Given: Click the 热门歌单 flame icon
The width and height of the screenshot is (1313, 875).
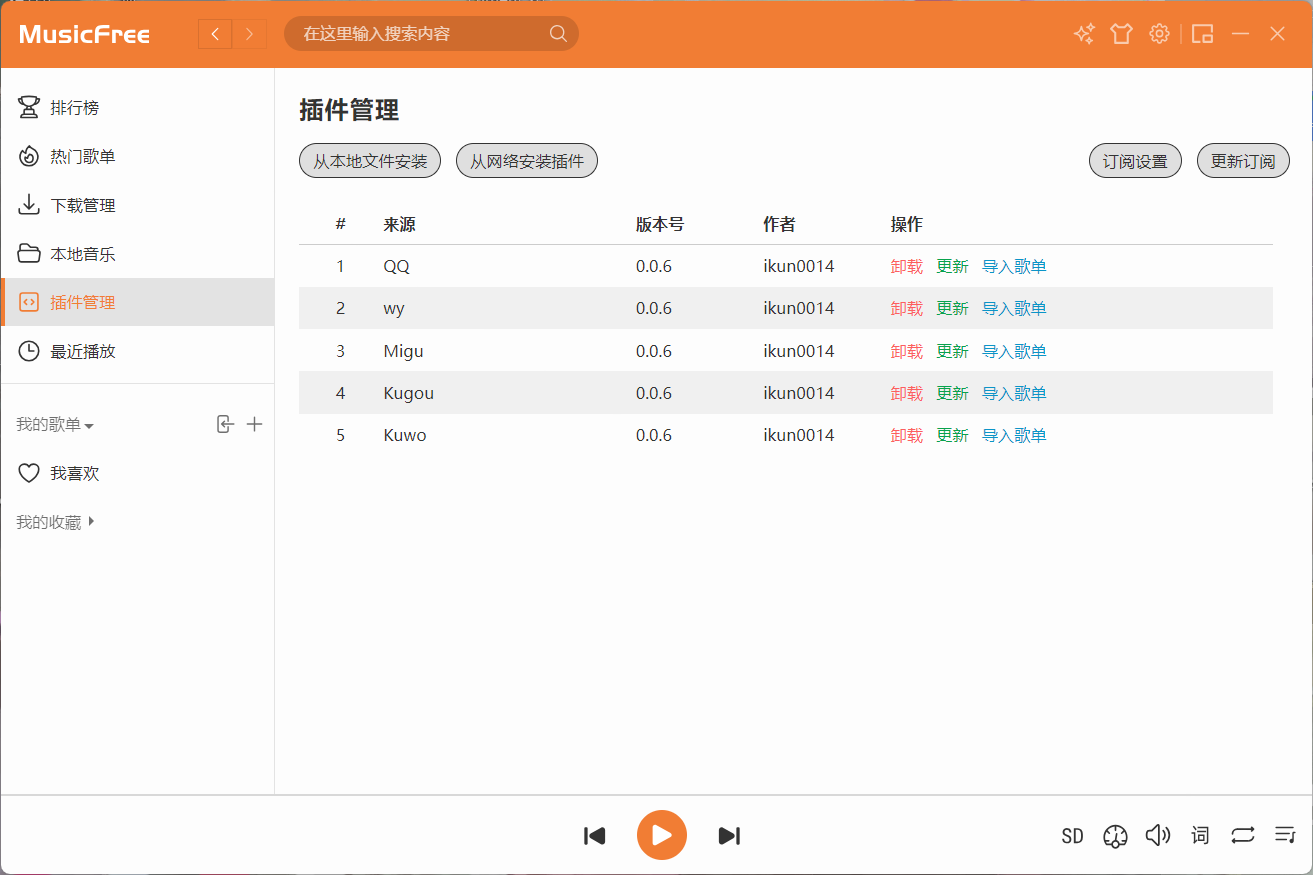Looking at the screenshot, I should (29, 156).
